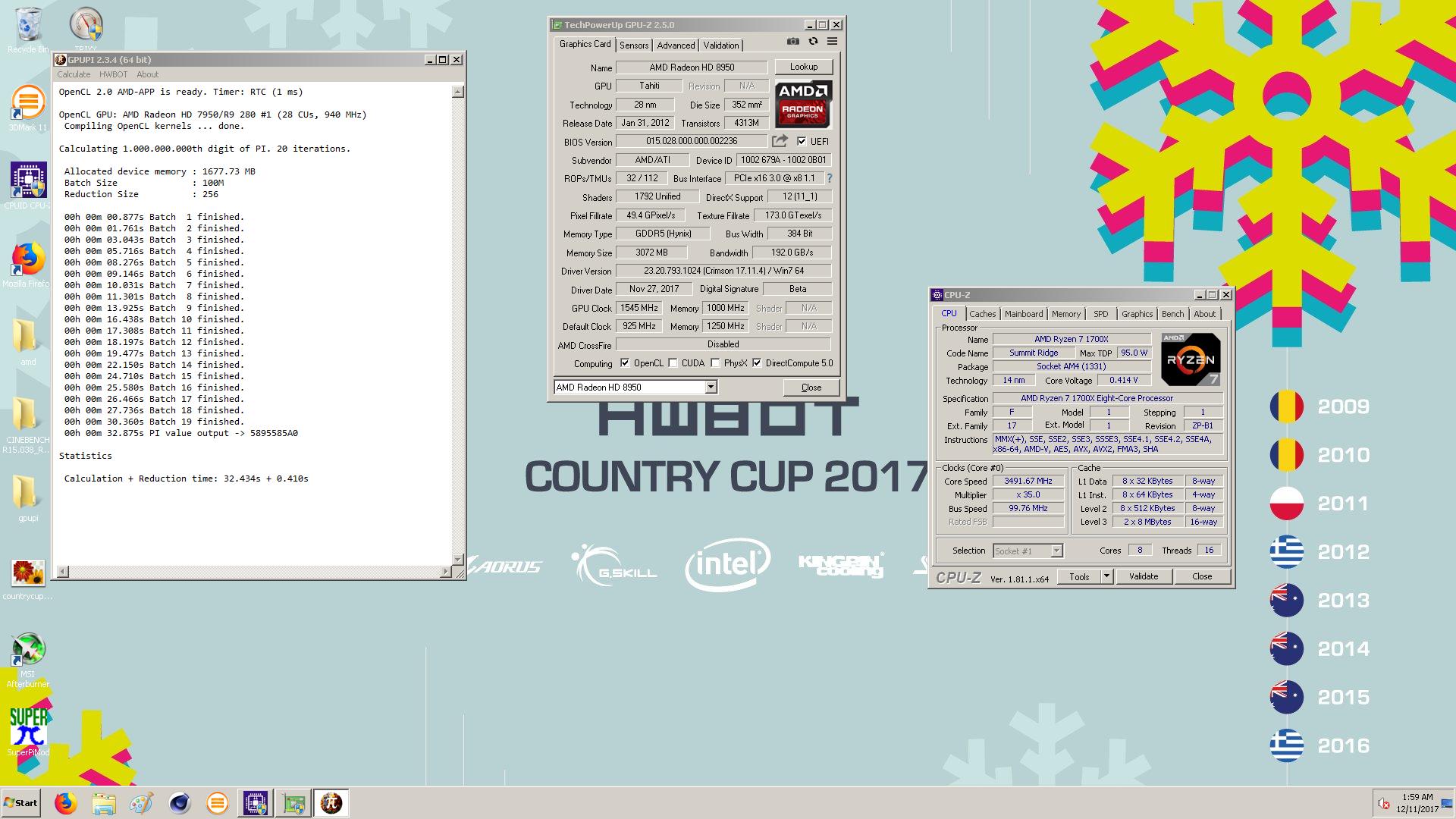Image resolution: width=1456 pixels, height=819 pixels.
Task: Open 3DMark orange icon in taskbar
Action: (218, 803)
